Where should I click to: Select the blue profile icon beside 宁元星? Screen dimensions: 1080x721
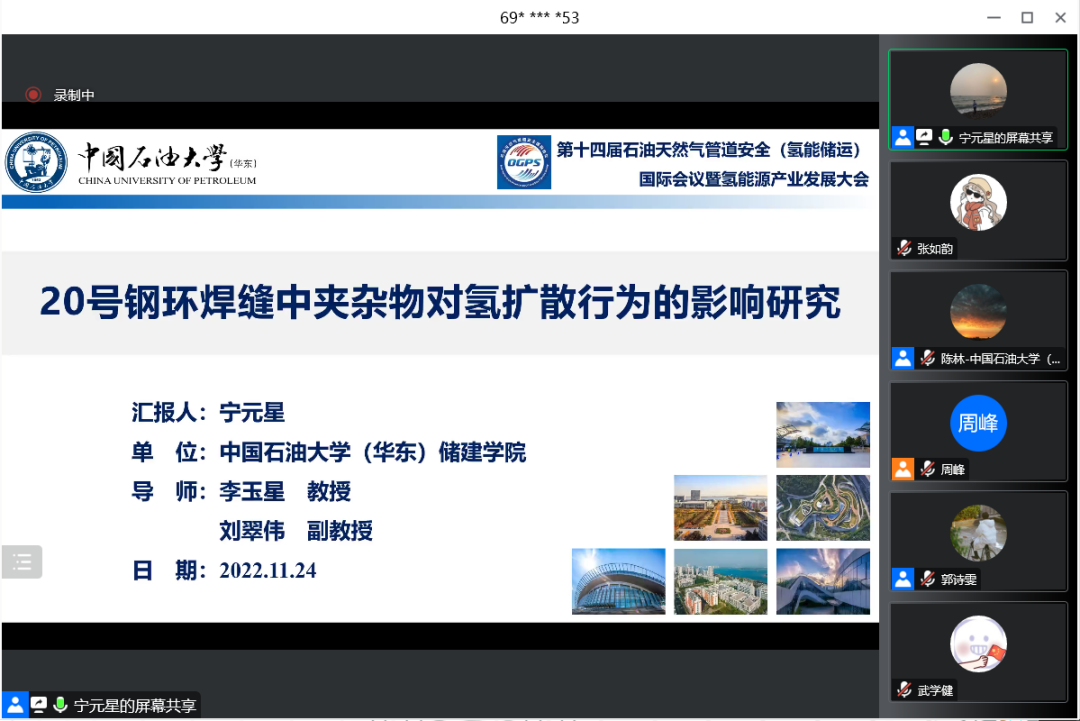click(903, 137)
